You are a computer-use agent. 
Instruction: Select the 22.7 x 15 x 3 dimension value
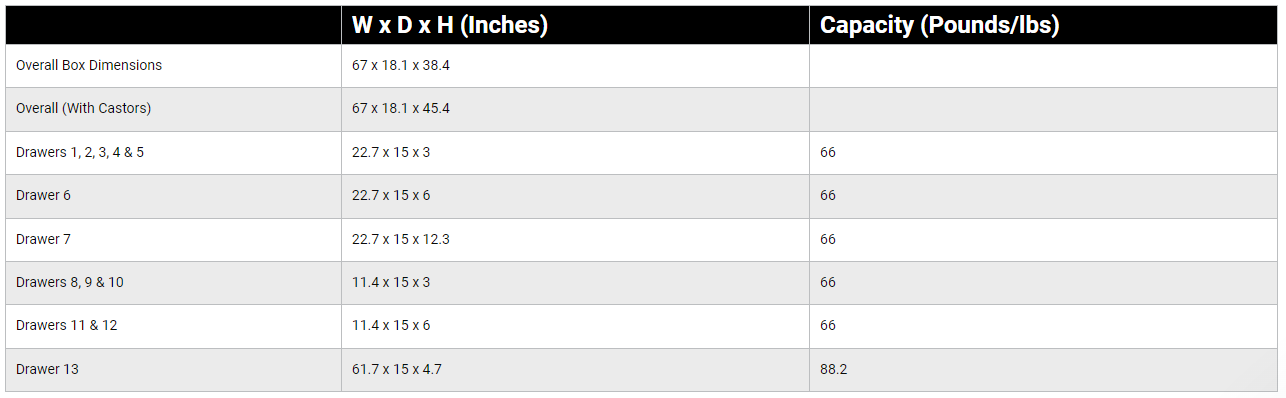(391, 152)
